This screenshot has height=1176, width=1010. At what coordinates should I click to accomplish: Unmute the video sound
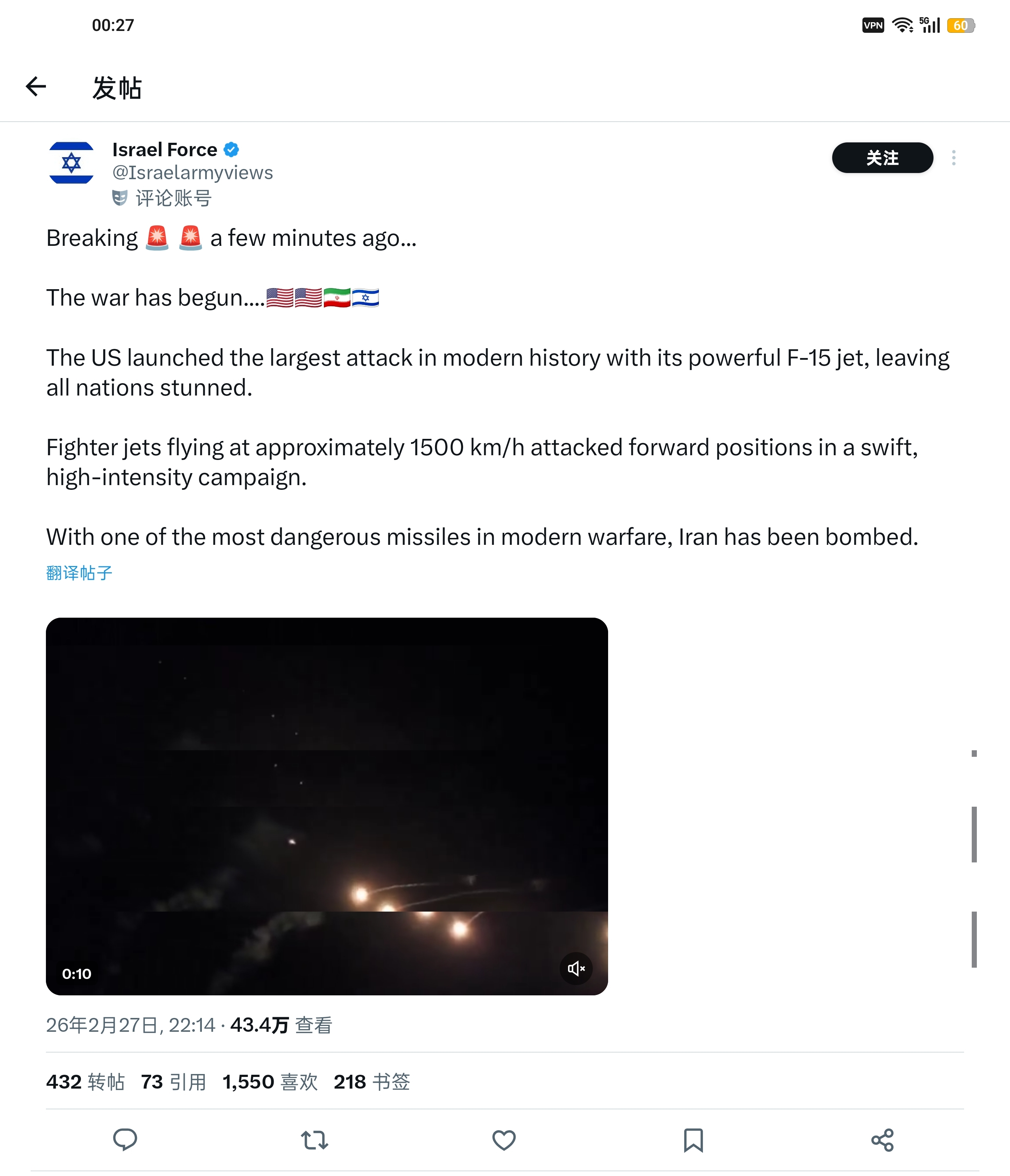(x=576, y=968)
